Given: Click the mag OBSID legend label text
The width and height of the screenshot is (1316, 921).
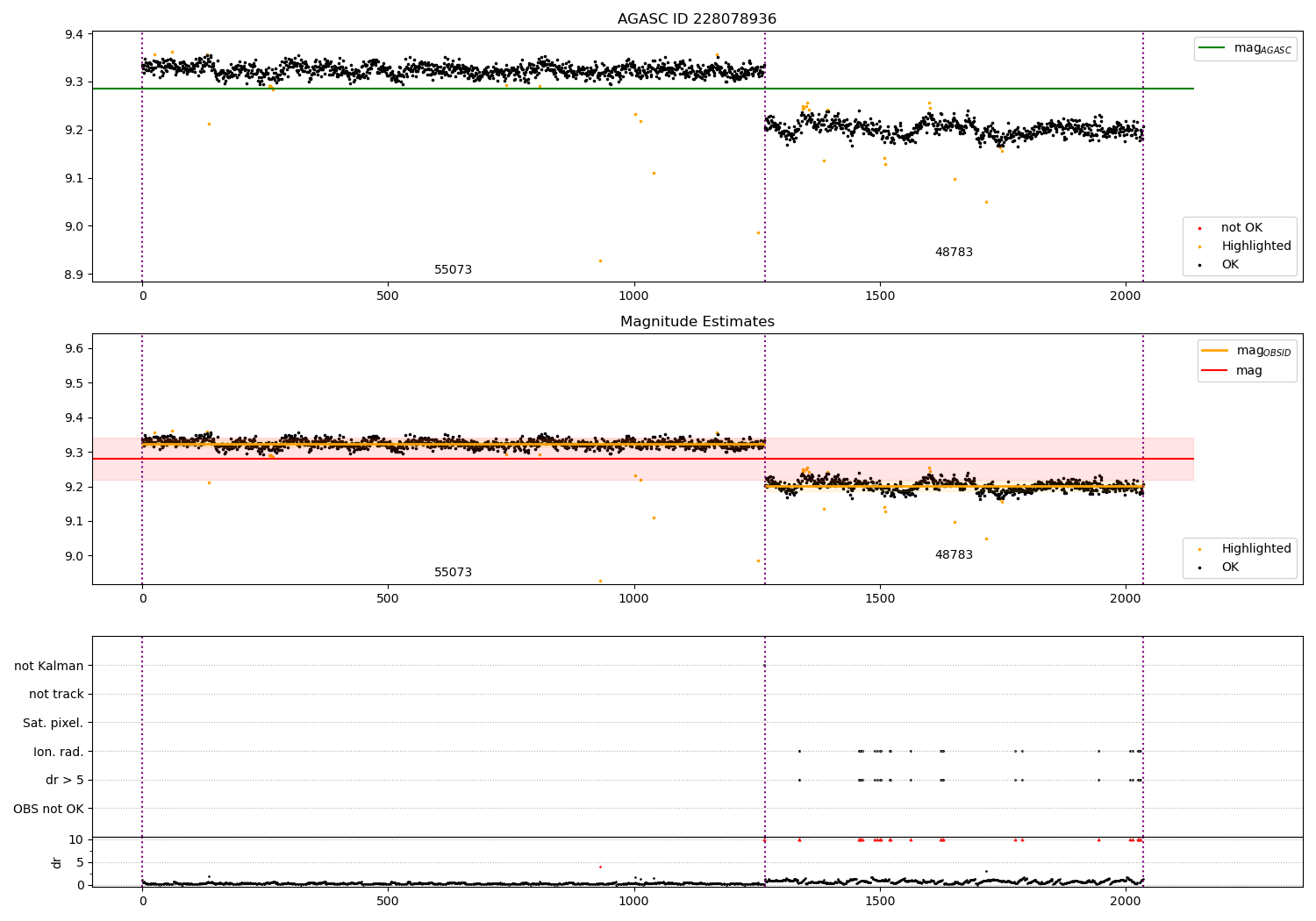Looking at the screenshot, I should (1264, 352).
